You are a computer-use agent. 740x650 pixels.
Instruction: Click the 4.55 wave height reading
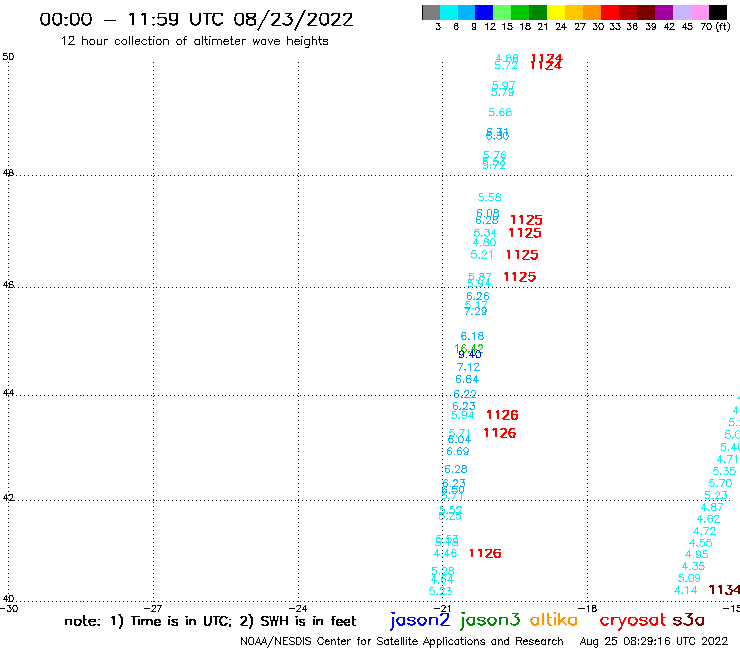[700, 543]
